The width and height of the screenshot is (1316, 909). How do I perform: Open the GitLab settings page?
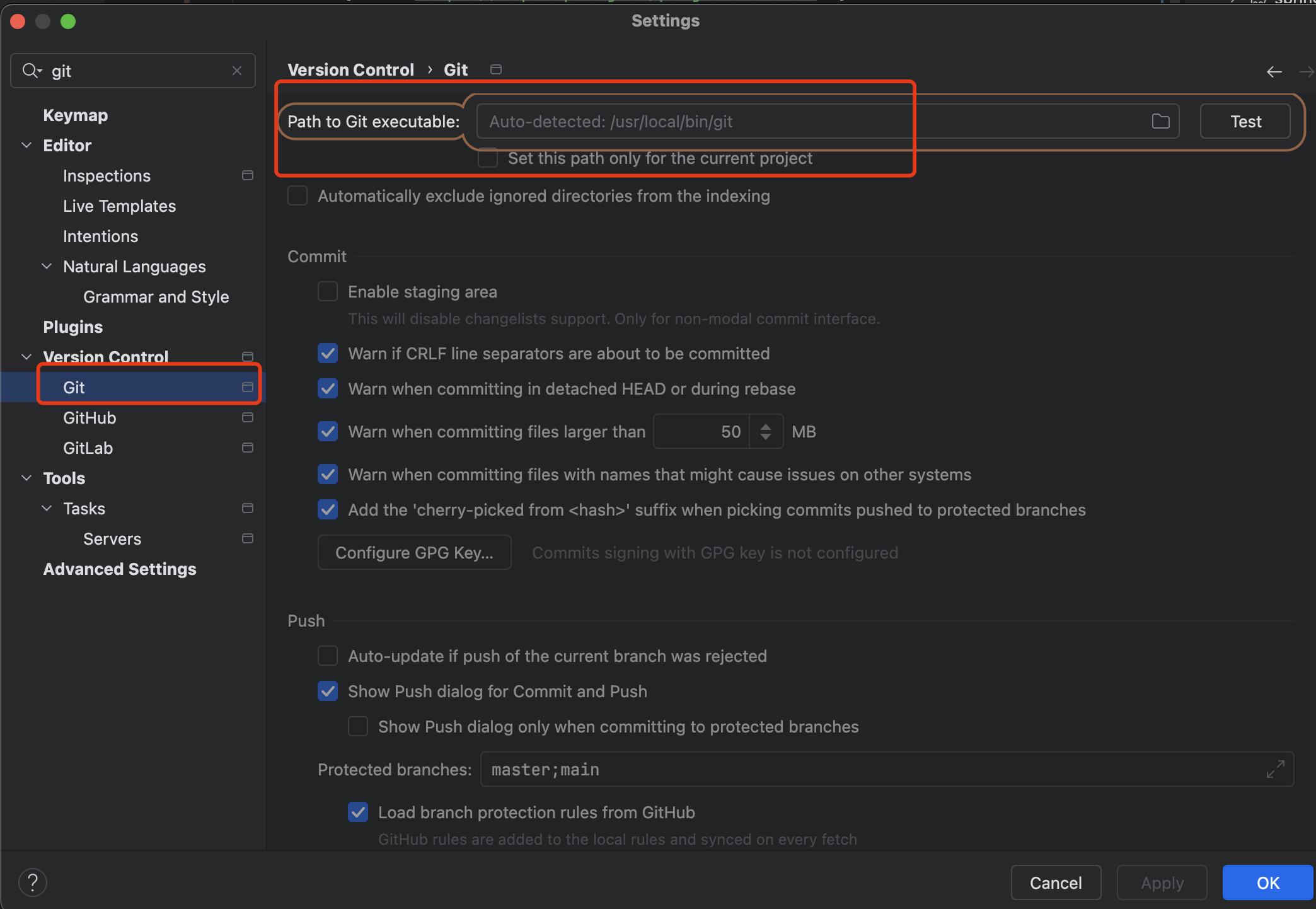(x=88, y=448)
